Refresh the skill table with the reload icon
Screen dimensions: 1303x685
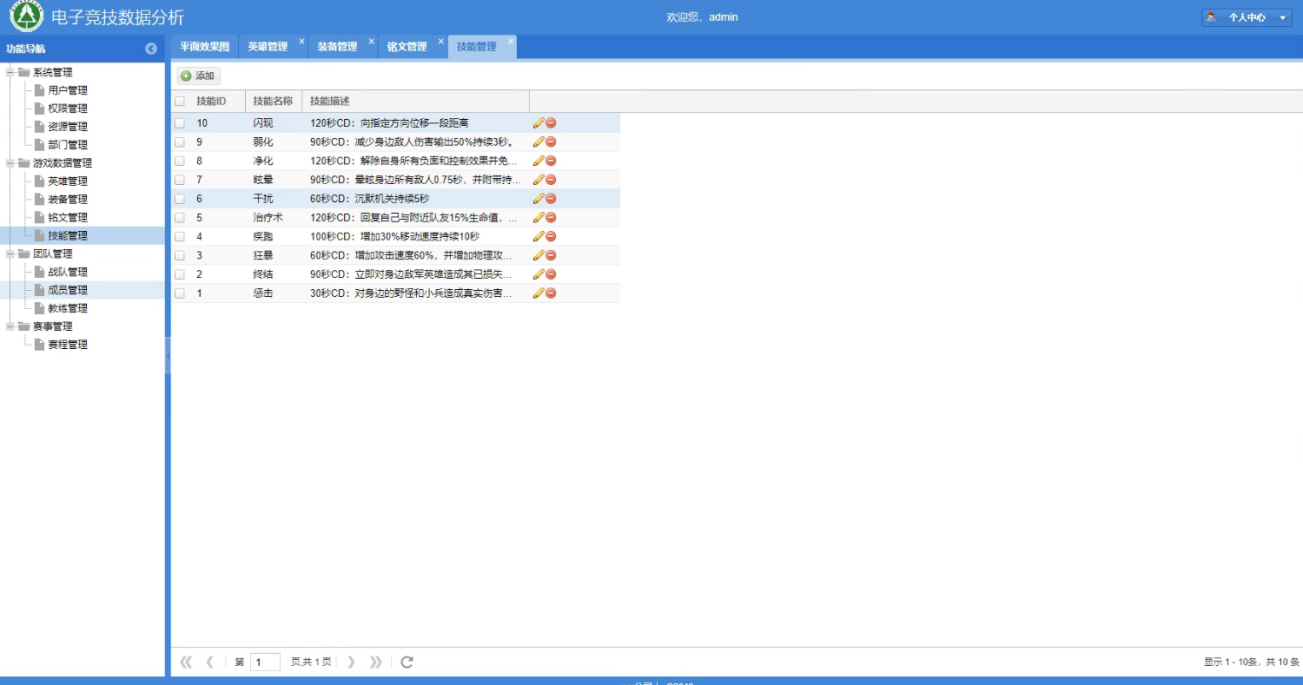(407, 661)
